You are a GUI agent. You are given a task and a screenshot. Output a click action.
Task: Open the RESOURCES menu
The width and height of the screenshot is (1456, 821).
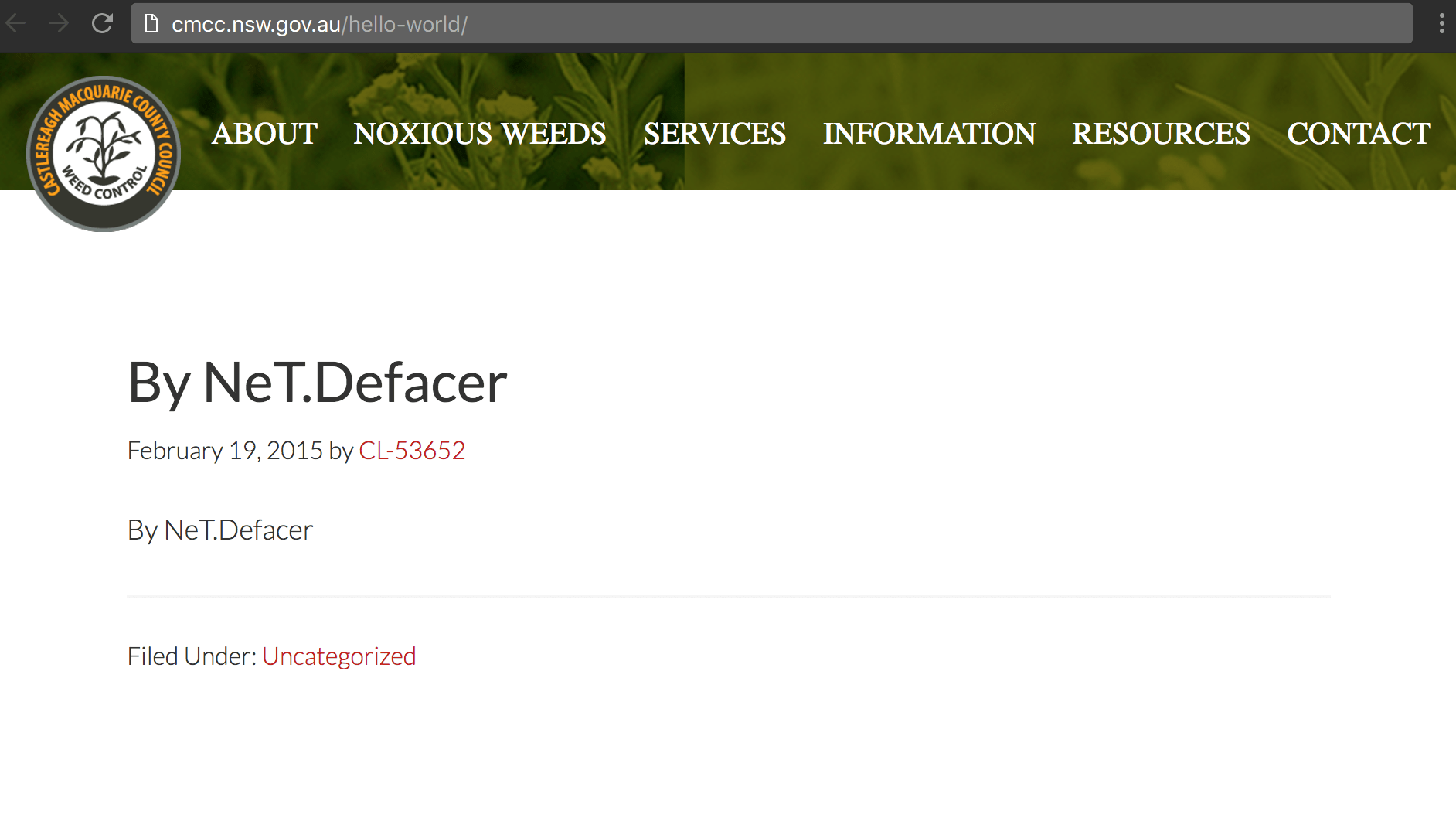[x=1161, y=134]
